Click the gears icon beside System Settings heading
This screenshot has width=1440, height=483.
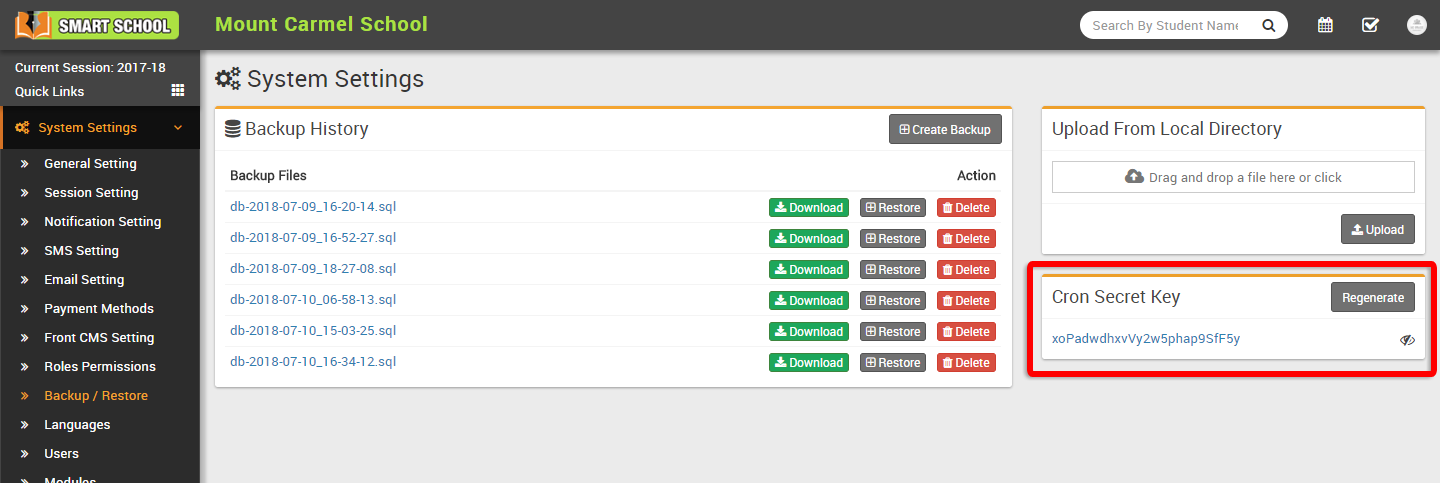coord(228,79)
